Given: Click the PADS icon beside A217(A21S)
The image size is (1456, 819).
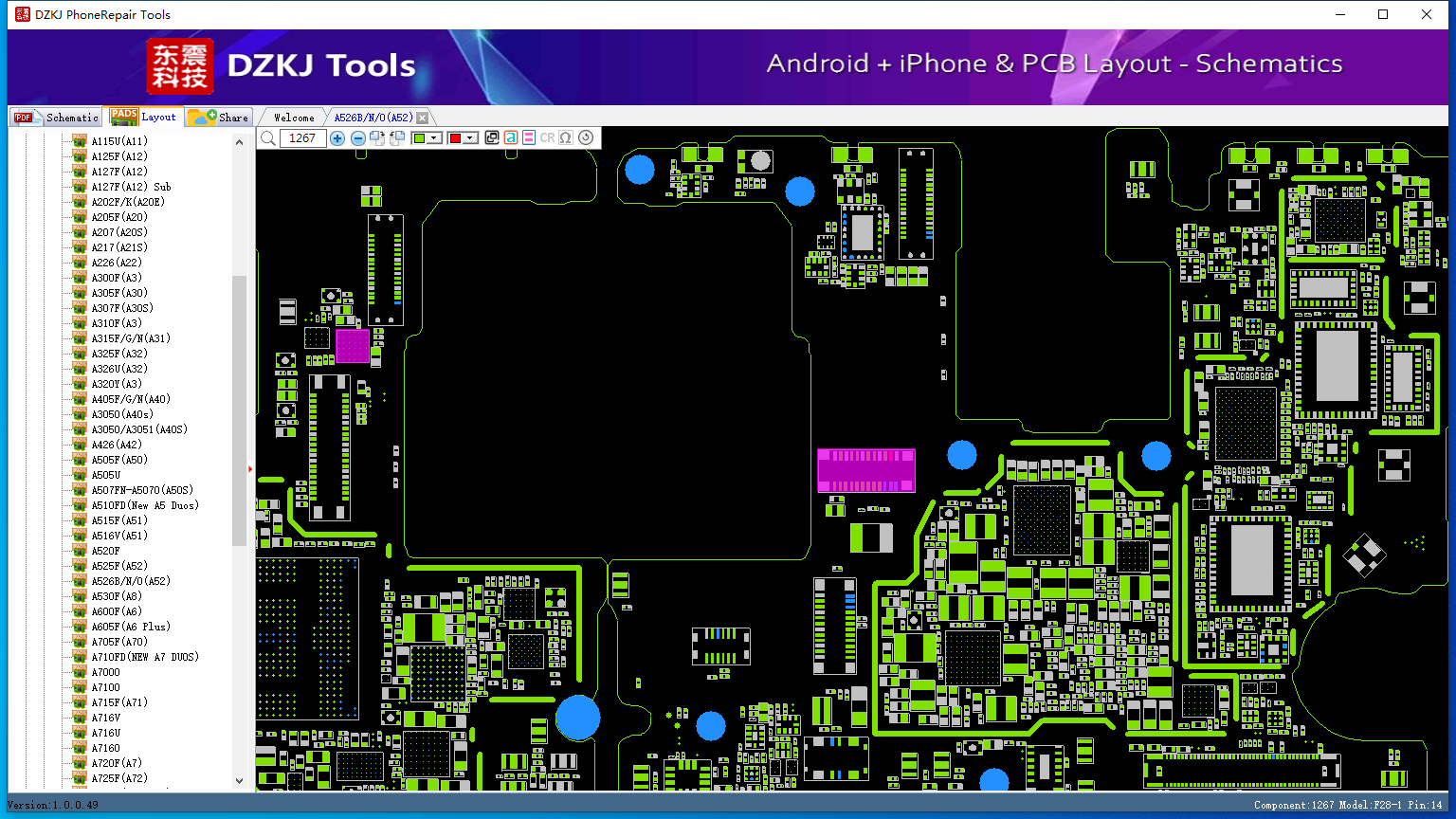Looking at the screenshot, I should point(80,247).
